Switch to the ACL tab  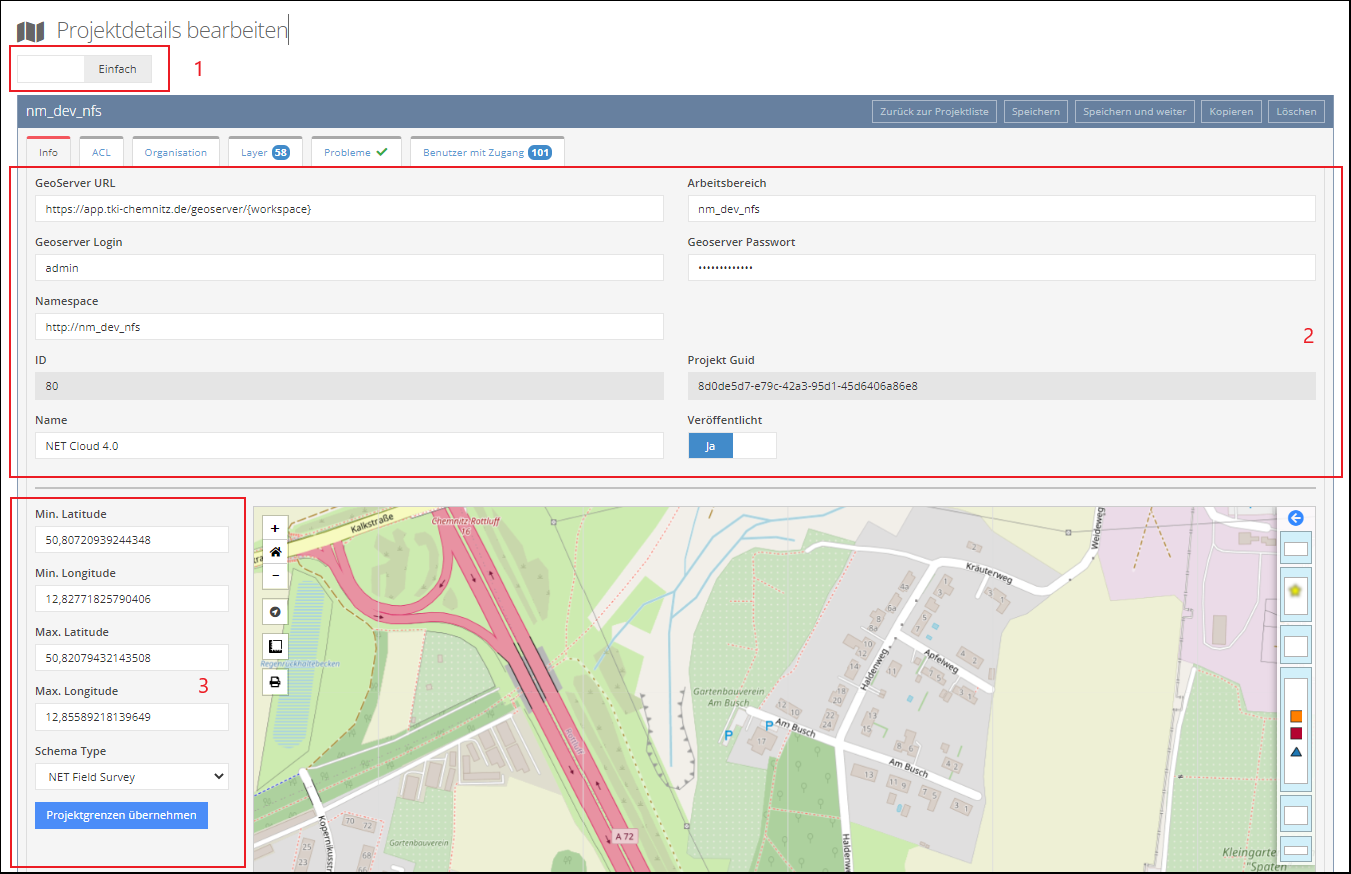[101, 152]
